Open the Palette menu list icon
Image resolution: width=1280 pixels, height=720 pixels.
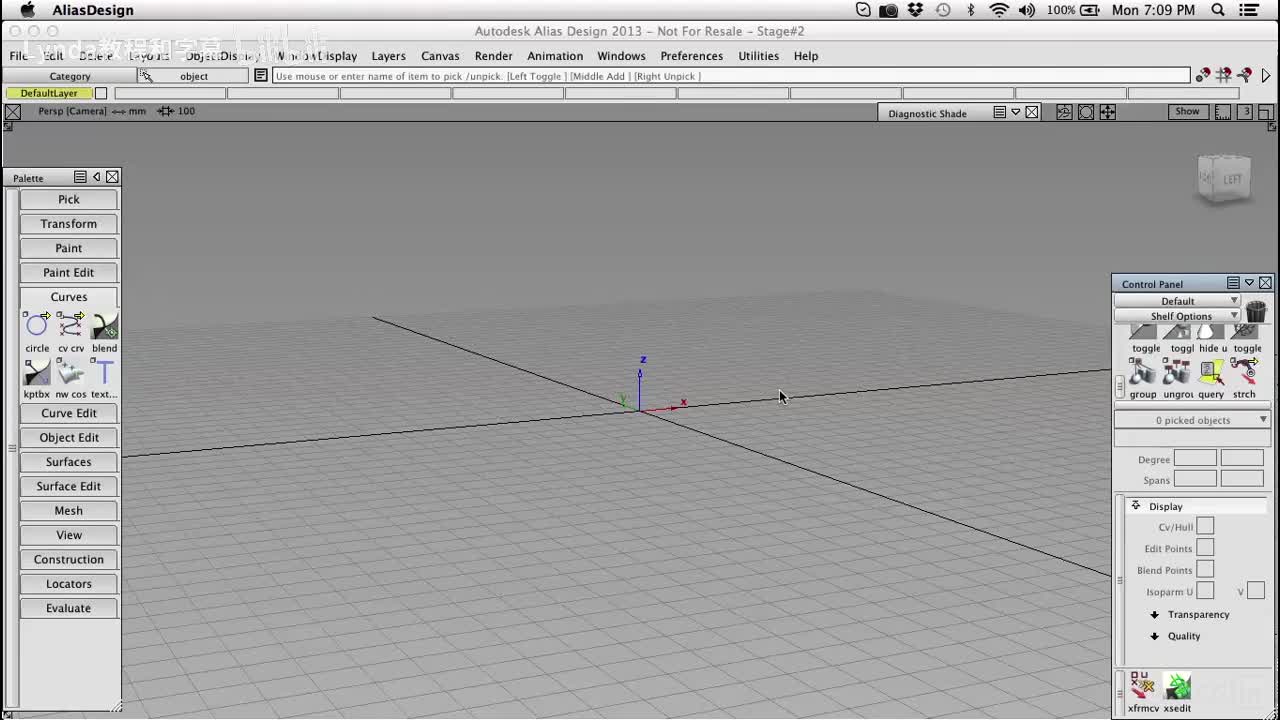tap(80, 177)
